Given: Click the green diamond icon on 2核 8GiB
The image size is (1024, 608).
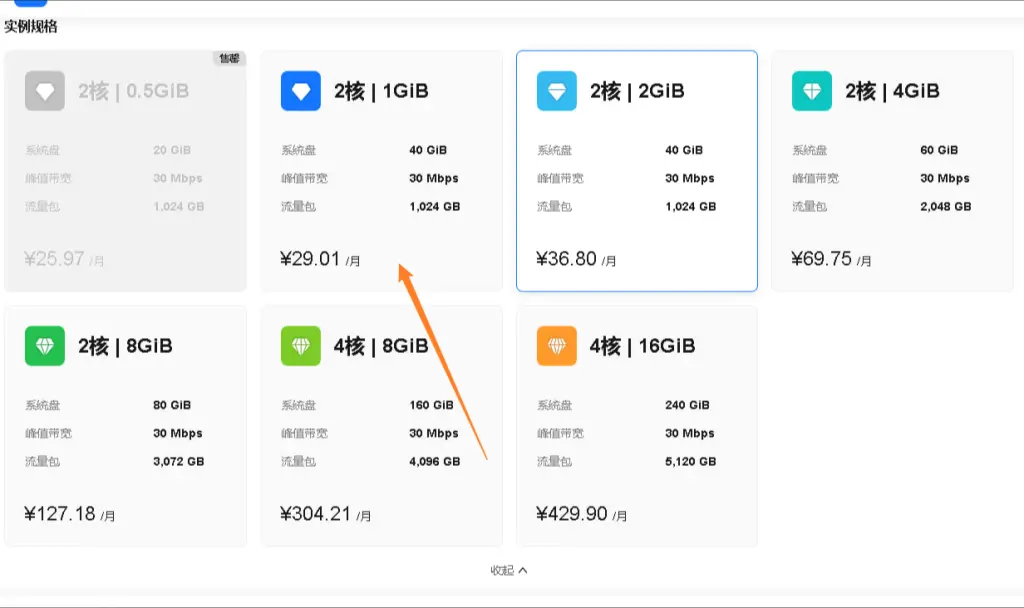Looking at the screenshot, I should click(45, 346).
